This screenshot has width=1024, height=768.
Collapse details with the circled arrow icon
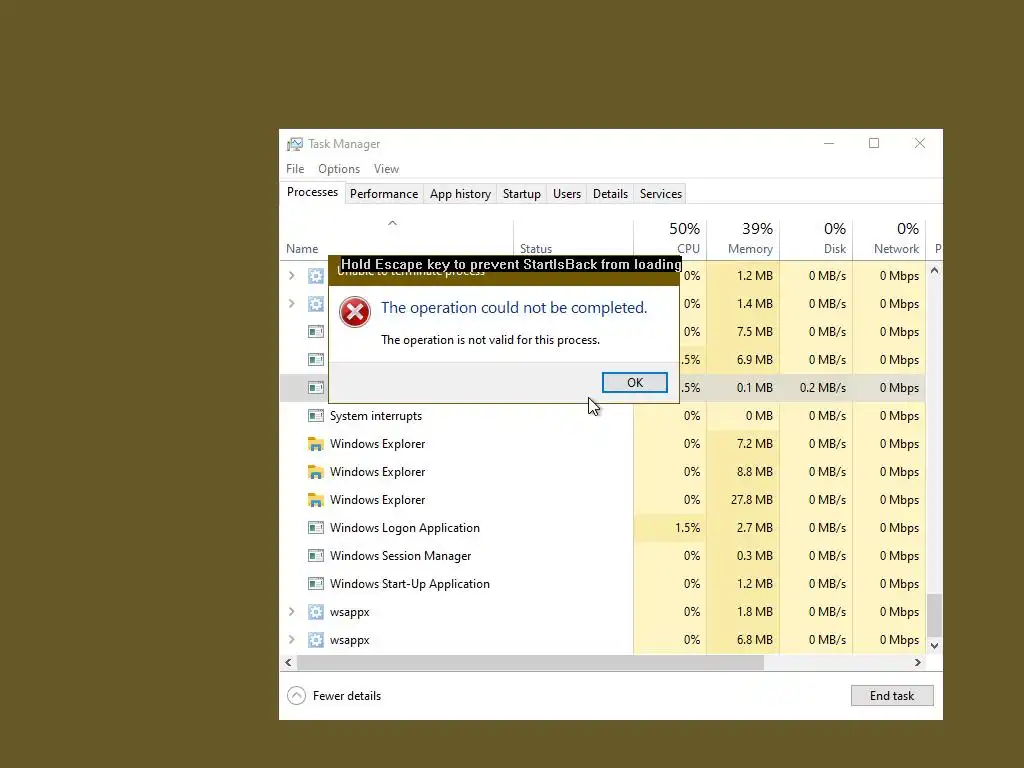[x=296, y=696]
